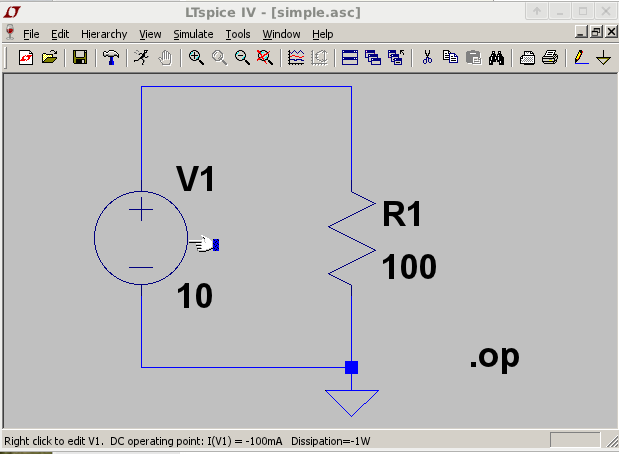The height and width of the screenshot is (454, 619).
Task: Click the wire junction square above ground
Action: (351, 367)
